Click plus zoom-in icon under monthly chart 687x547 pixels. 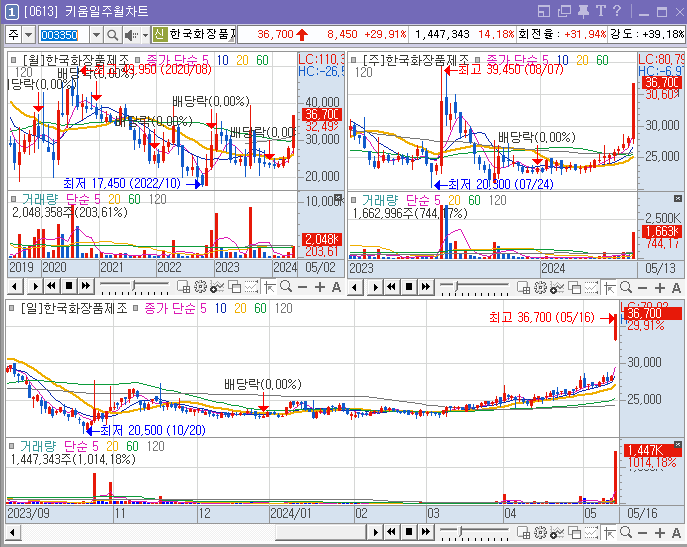tap(320, 288)
